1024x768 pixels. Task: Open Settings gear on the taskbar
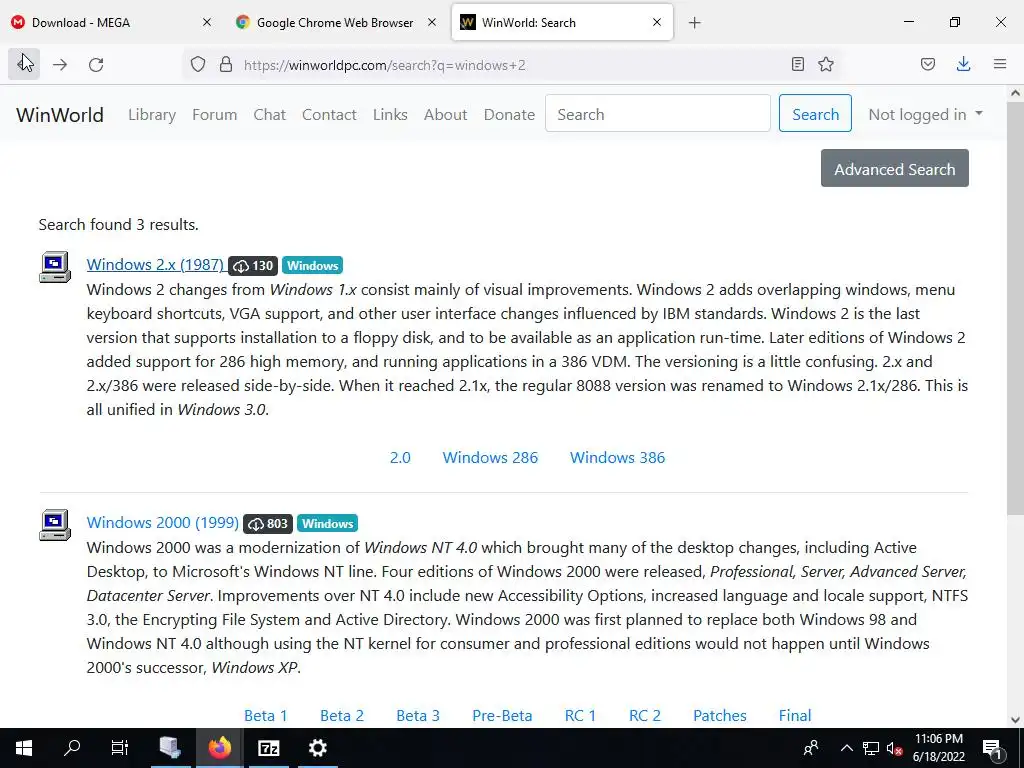[x=317, y=748]
